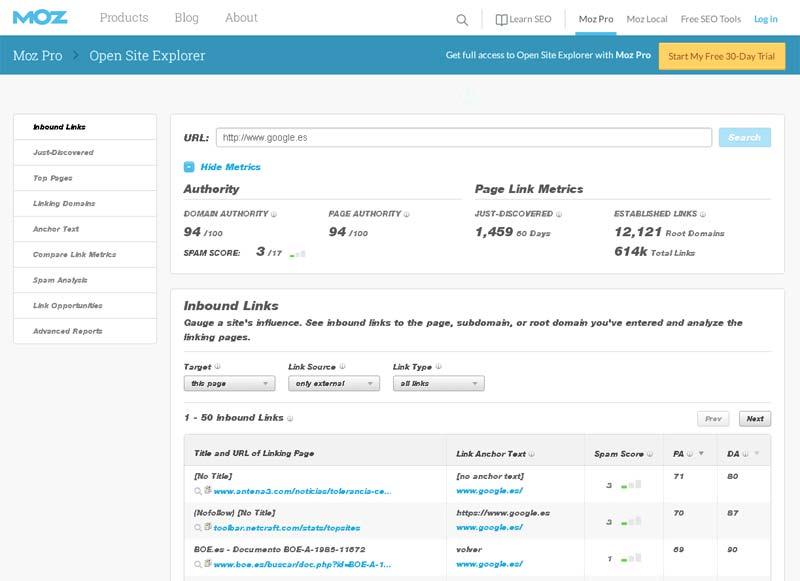Click Start My Free 30-Day Trial button

(x=721, y=56)
